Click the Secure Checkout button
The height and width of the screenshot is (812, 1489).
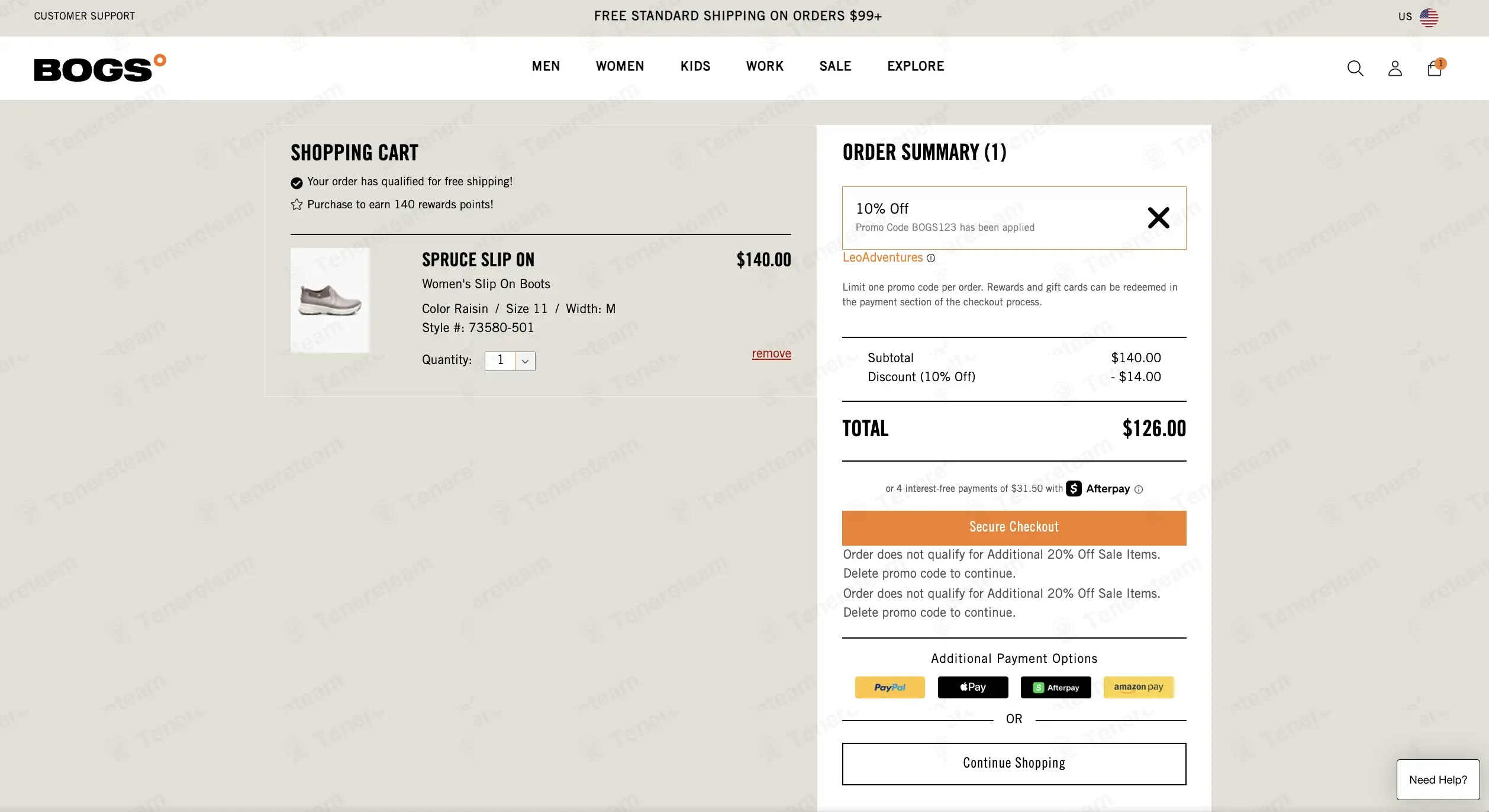[1014, 528]
